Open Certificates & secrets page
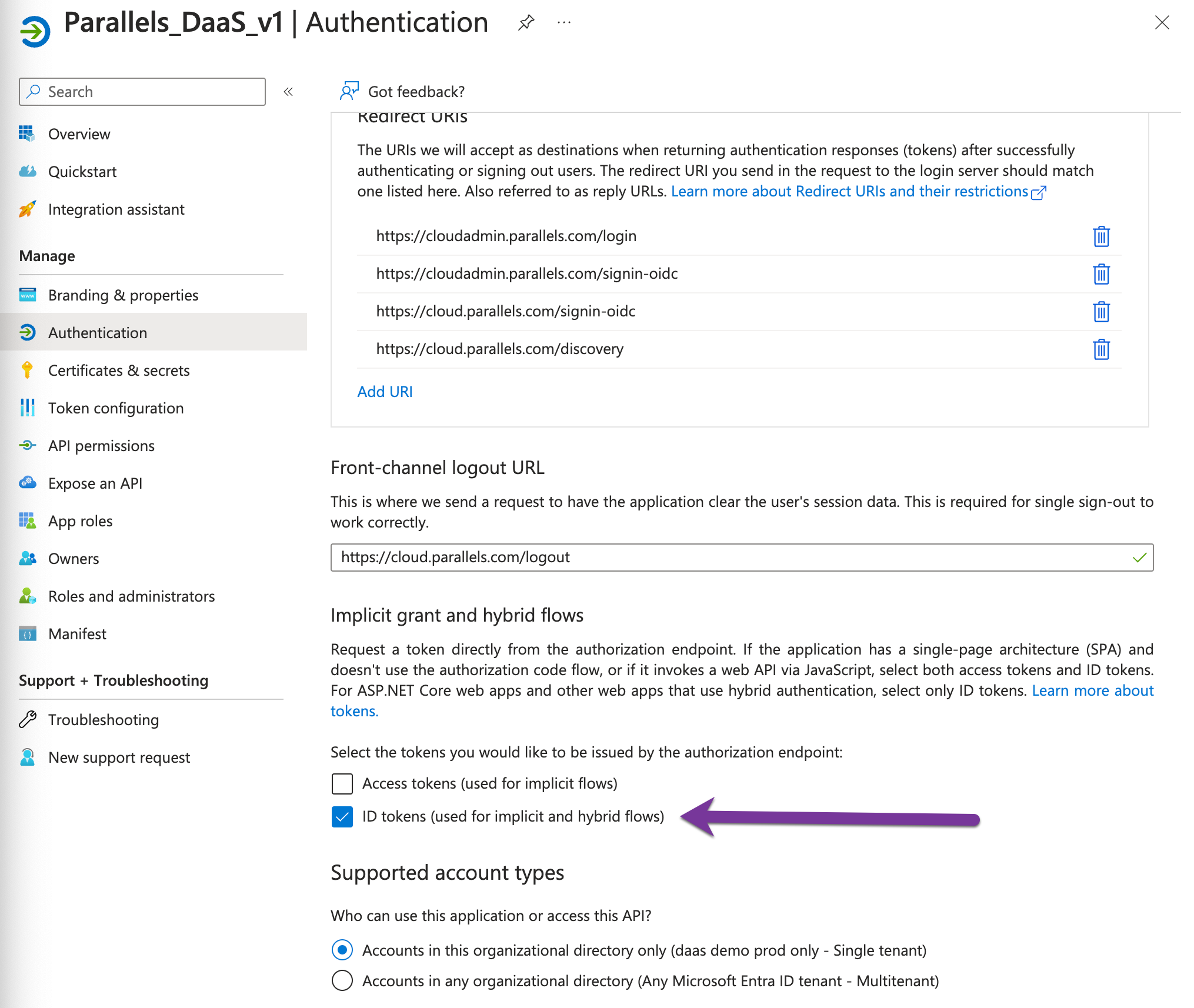This screenshot has height=1008, width=1194. pyautogui.click(x=118, y=371)
